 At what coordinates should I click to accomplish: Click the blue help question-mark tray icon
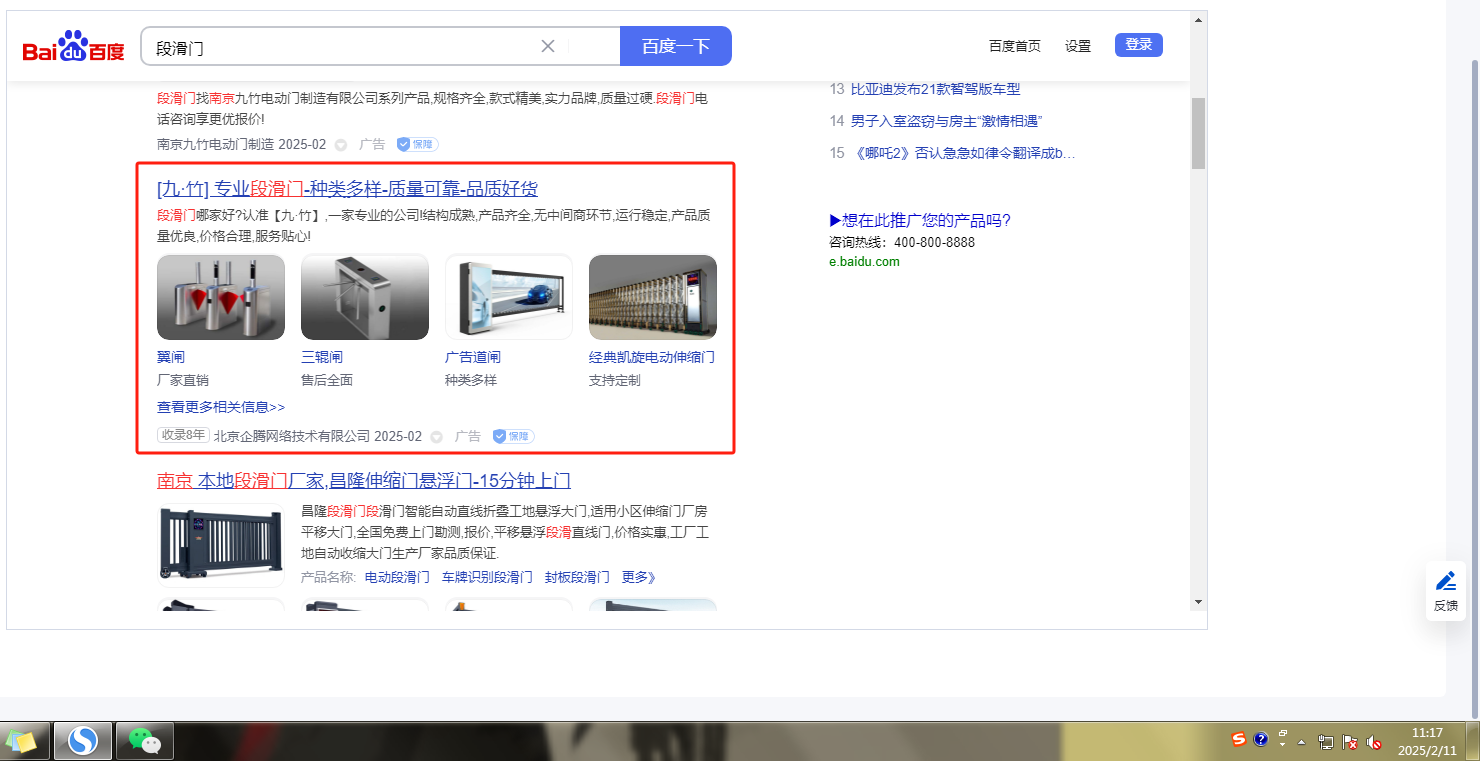tap(1261, 740)
